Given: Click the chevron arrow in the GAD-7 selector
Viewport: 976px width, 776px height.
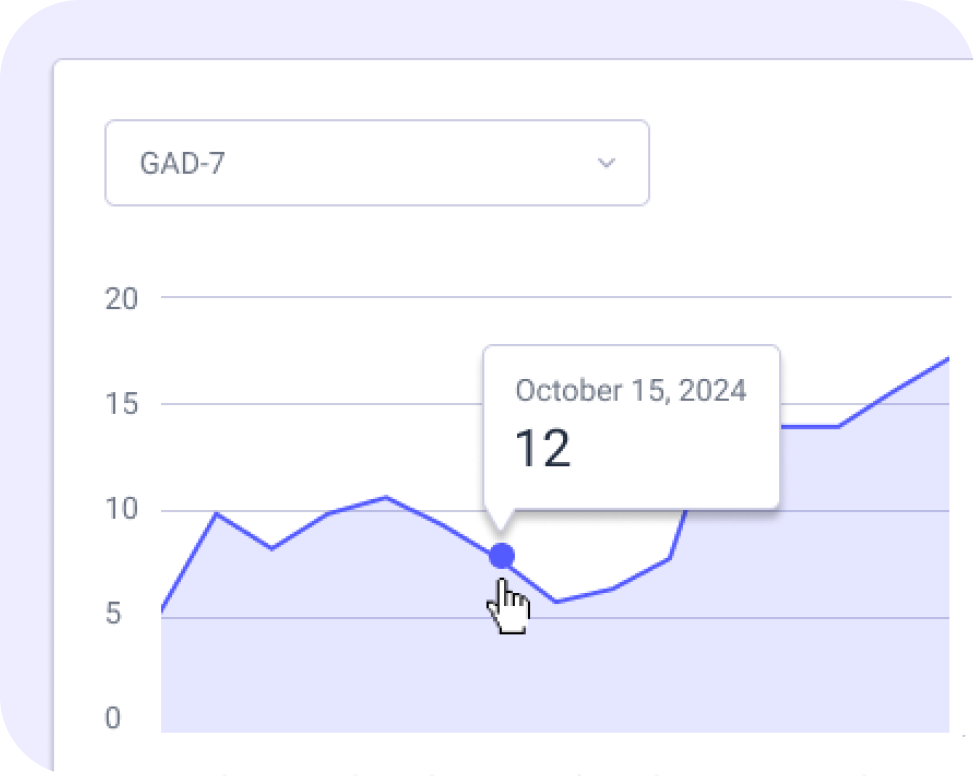Looking at the screenshot, I should [606, 163].
